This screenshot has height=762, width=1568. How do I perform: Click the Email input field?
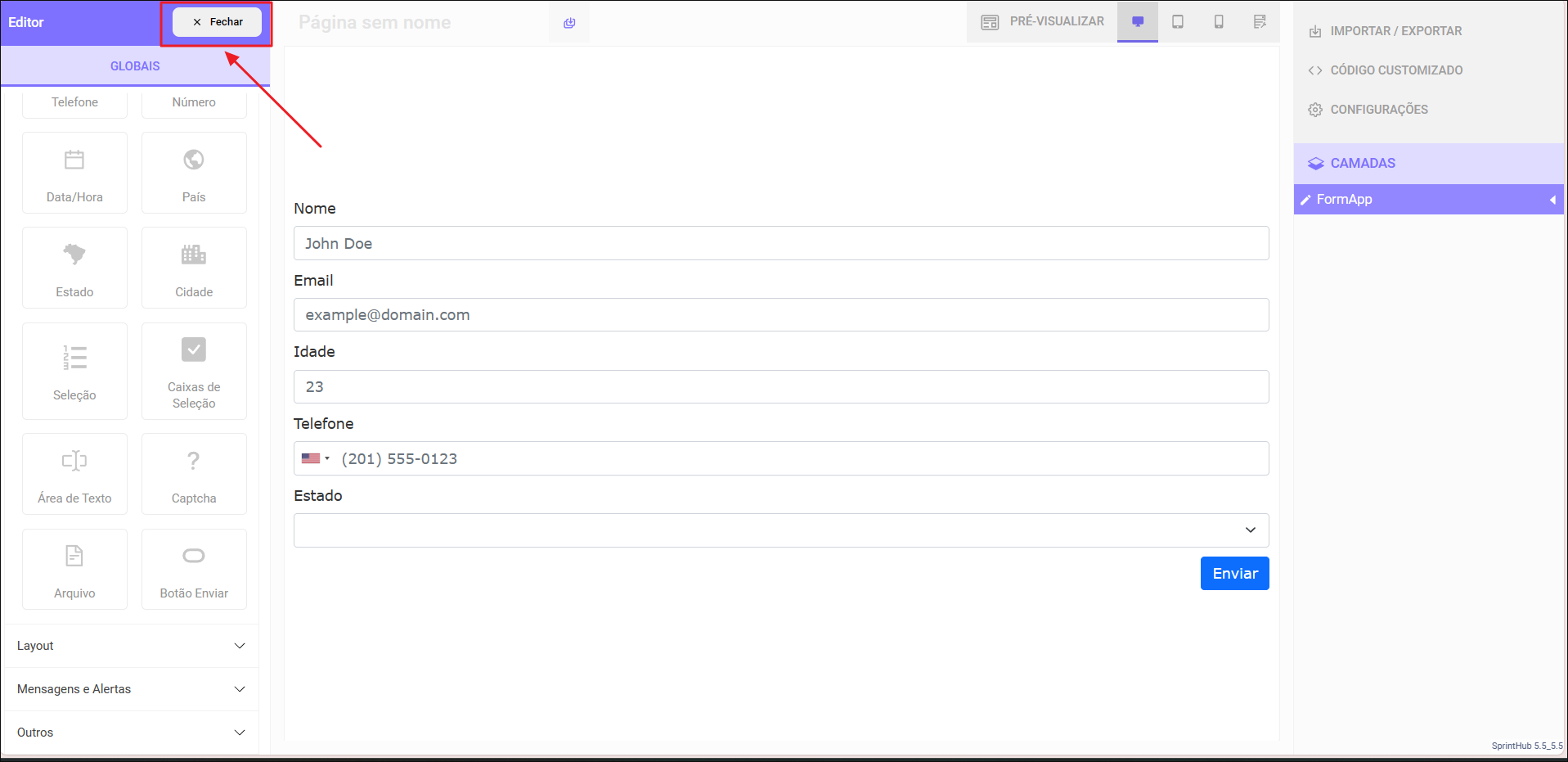780,315
